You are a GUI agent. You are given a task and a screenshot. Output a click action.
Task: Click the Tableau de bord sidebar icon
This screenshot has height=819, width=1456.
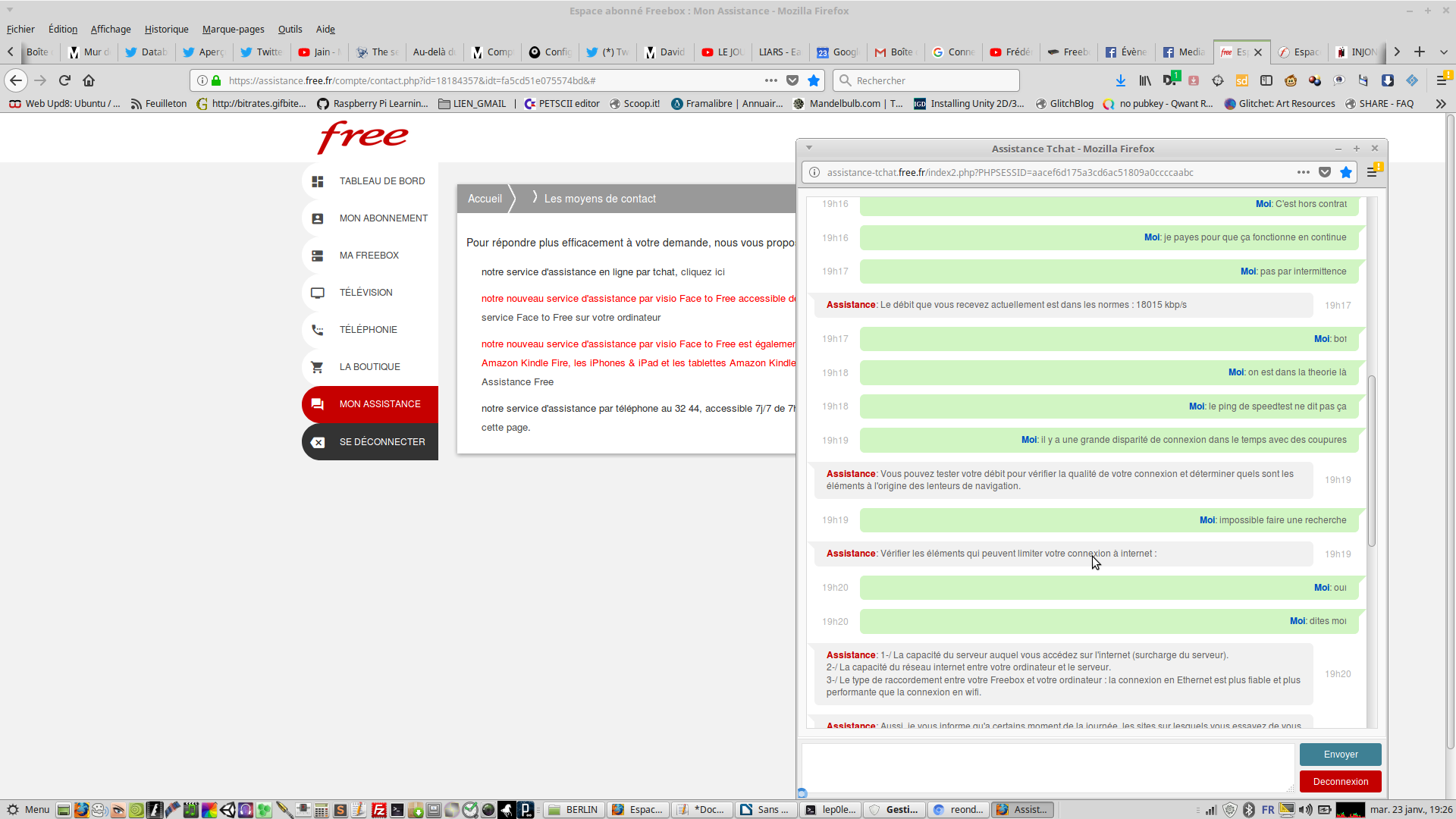click(x=318, y=181)
